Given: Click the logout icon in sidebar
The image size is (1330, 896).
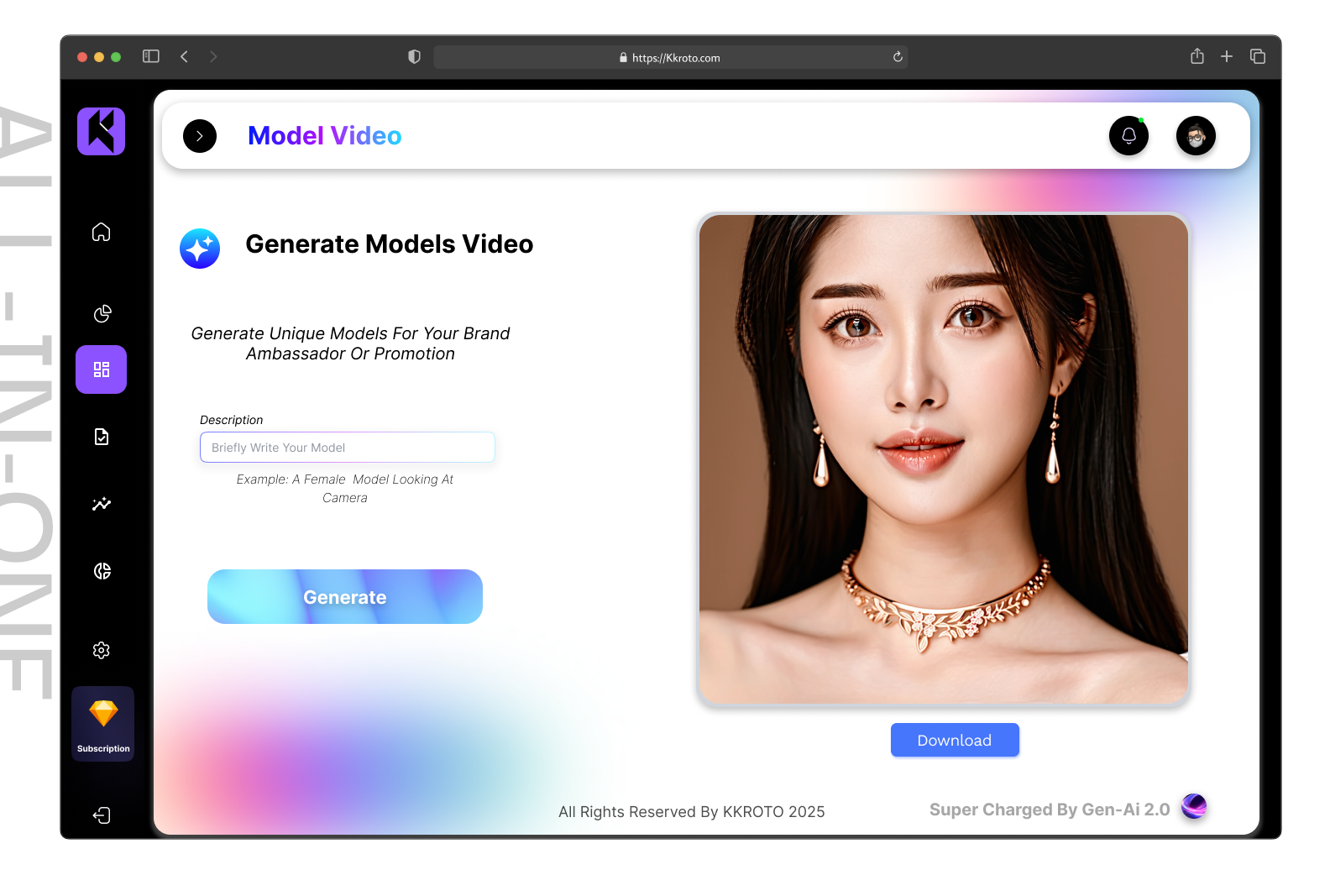Looking at the screenshot, I should tap(102, 815).
